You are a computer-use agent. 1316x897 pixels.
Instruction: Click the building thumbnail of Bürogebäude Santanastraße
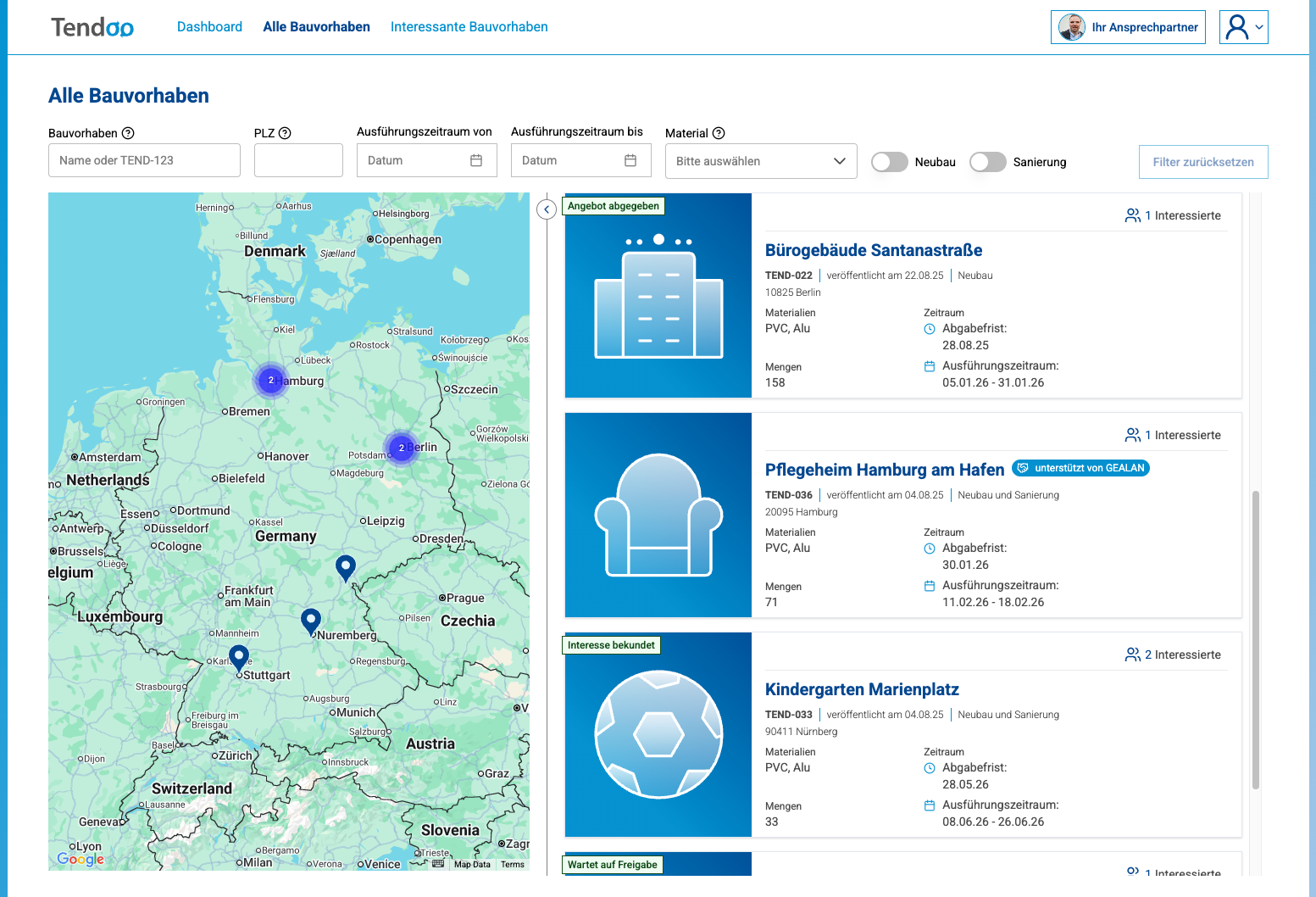658,295
